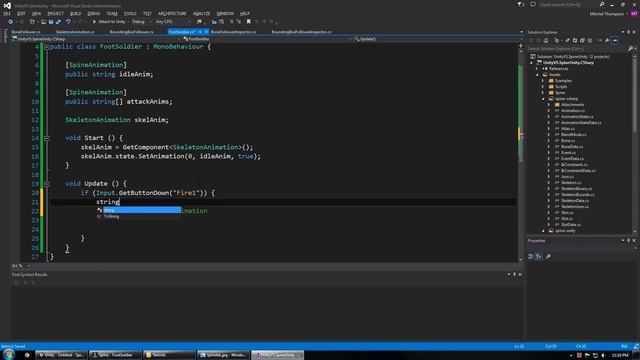Open the TOOLS menu
The height and width of the screenshot is (360, 640).
click(x=130, y=13)
